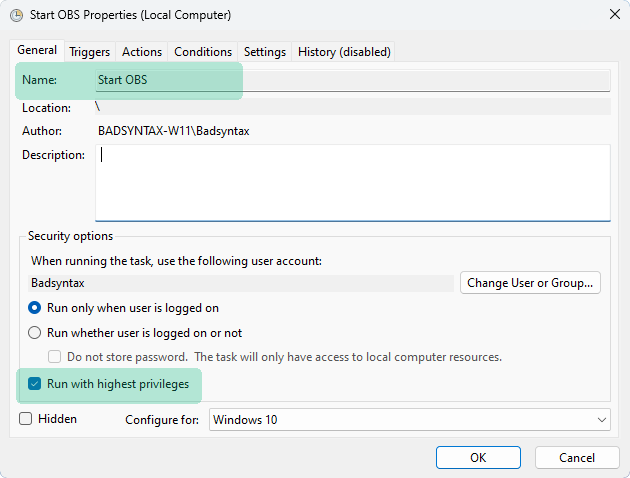Enable the Hidden checkbox

click(26, 419)
